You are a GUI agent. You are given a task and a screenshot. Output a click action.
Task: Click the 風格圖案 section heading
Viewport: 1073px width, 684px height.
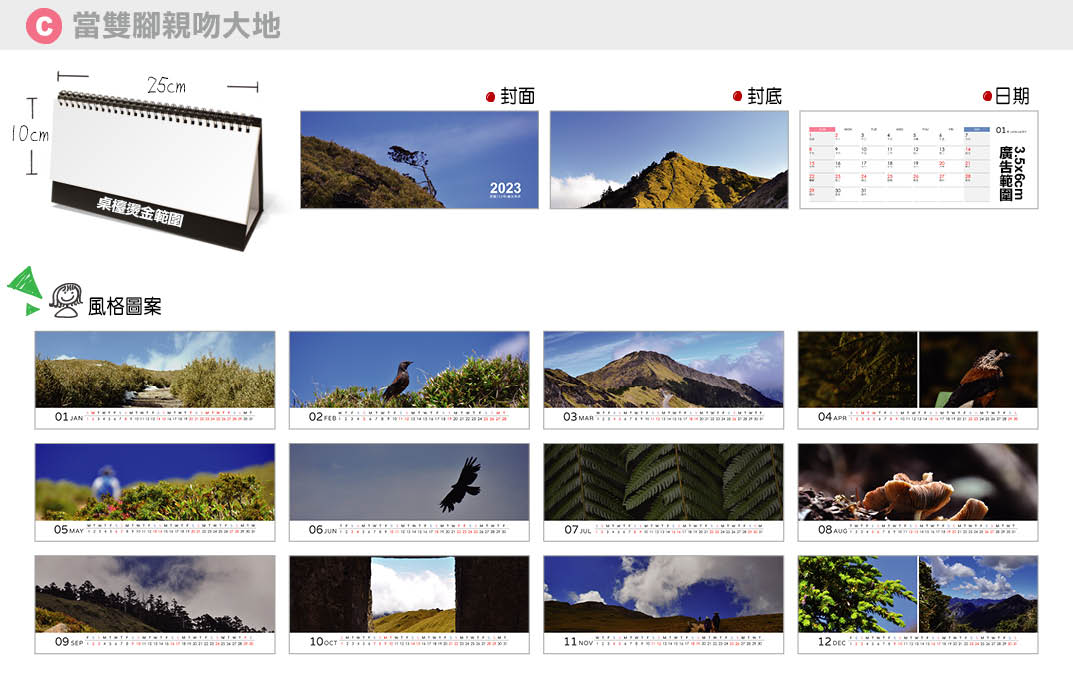click(125, 306)
